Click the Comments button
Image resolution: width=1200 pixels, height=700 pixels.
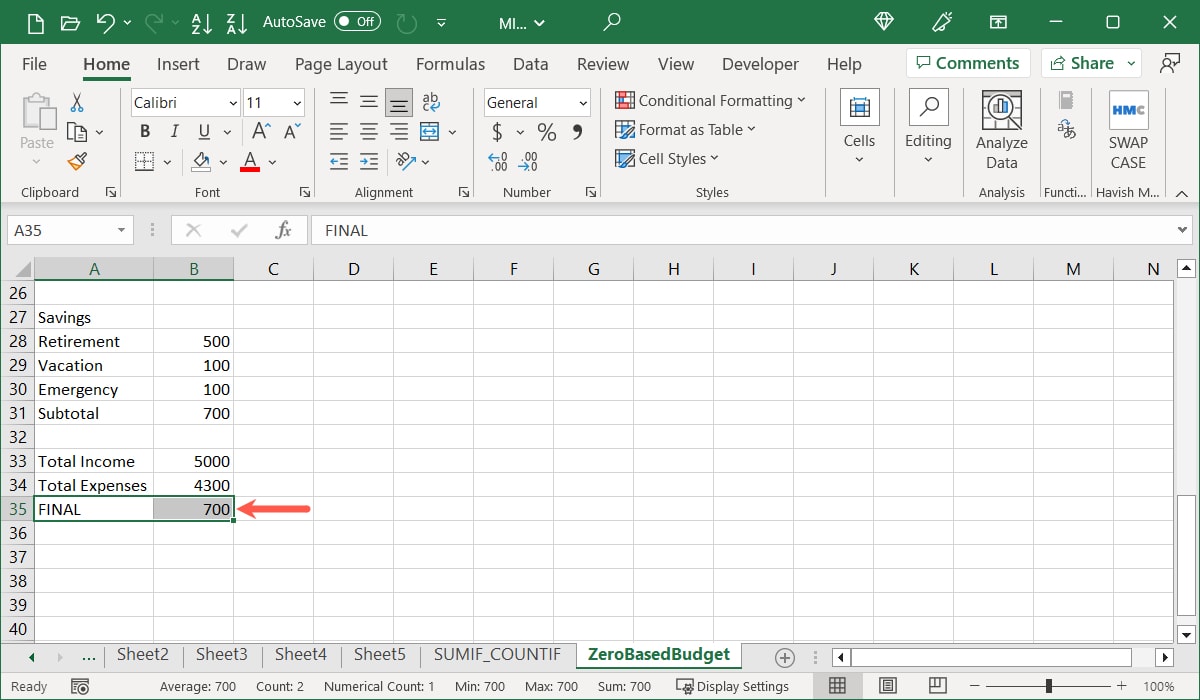(x=968, y=63)
